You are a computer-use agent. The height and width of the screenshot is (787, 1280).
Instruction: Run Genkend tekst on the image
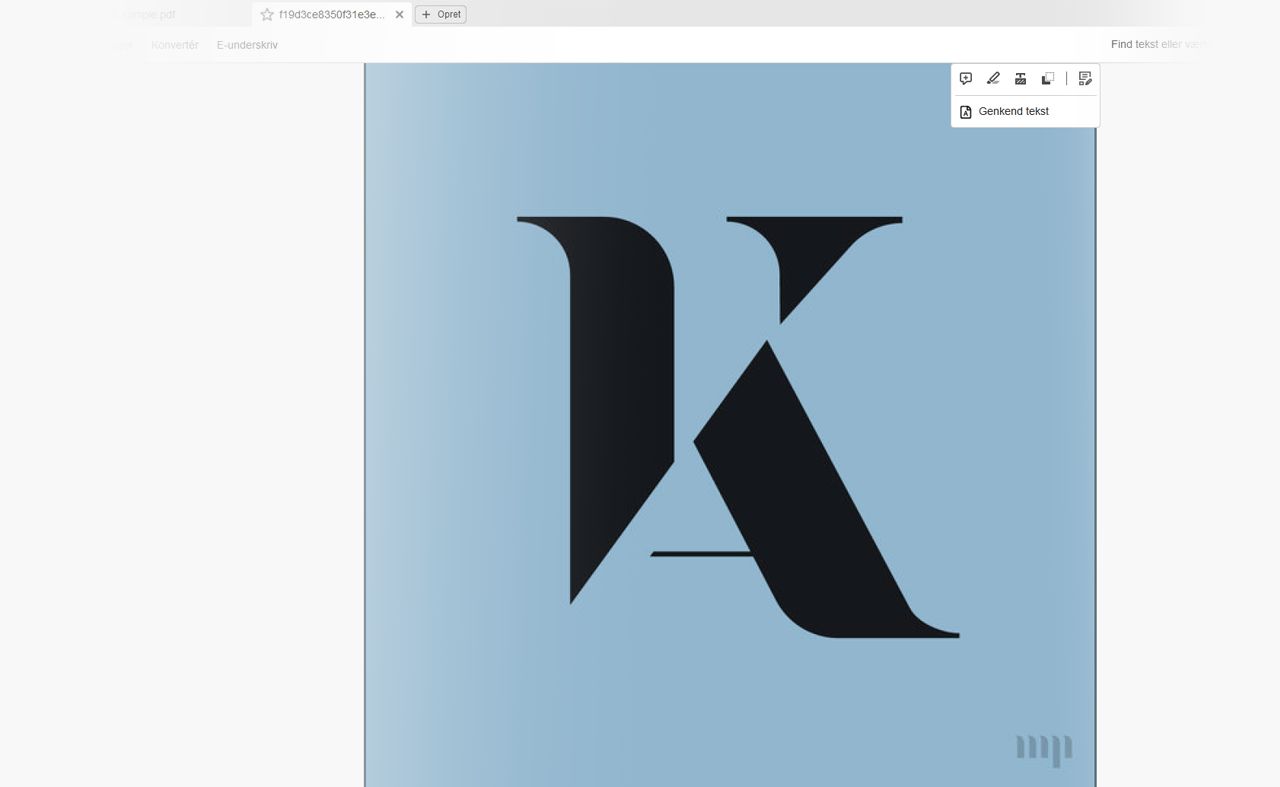click(1014, 112)
